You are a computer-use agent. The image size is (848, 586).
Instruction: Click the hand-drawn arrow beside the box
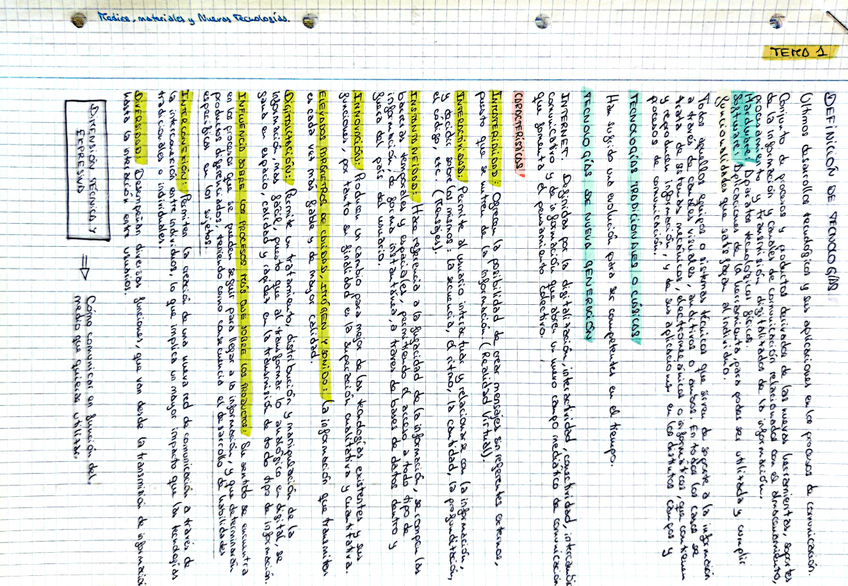coord(83,267)
